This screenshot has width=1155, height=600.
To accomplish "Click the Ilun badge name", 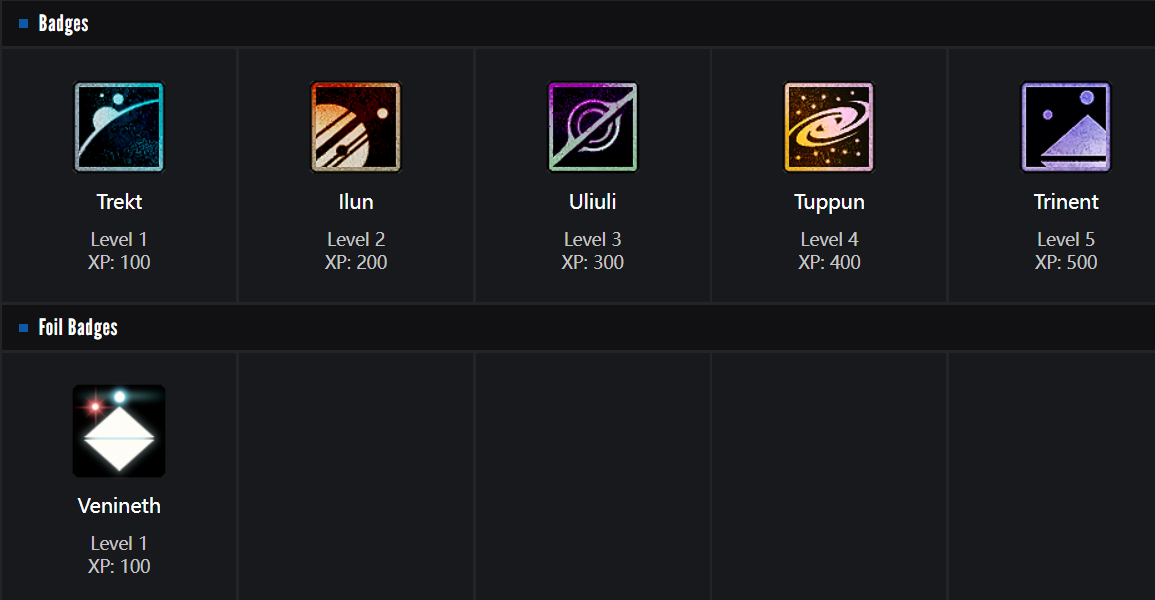I will click(x=356, y=202).
